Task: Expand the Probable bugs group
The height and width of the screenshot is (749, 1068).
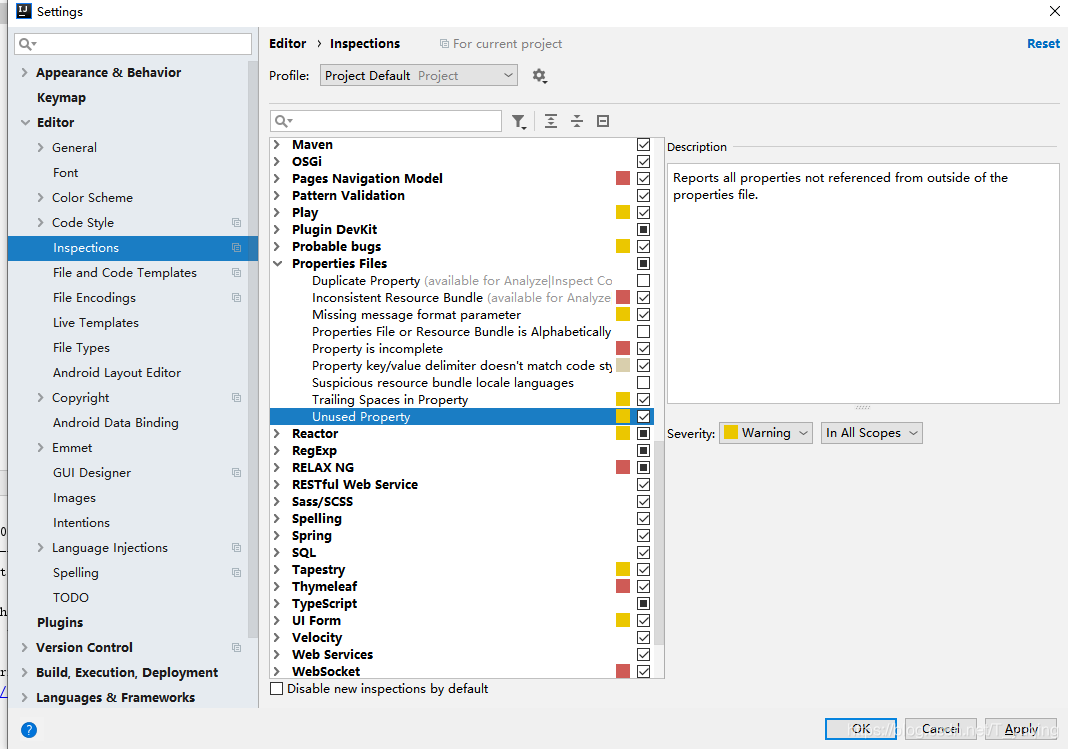Action: tap(277, 246)
